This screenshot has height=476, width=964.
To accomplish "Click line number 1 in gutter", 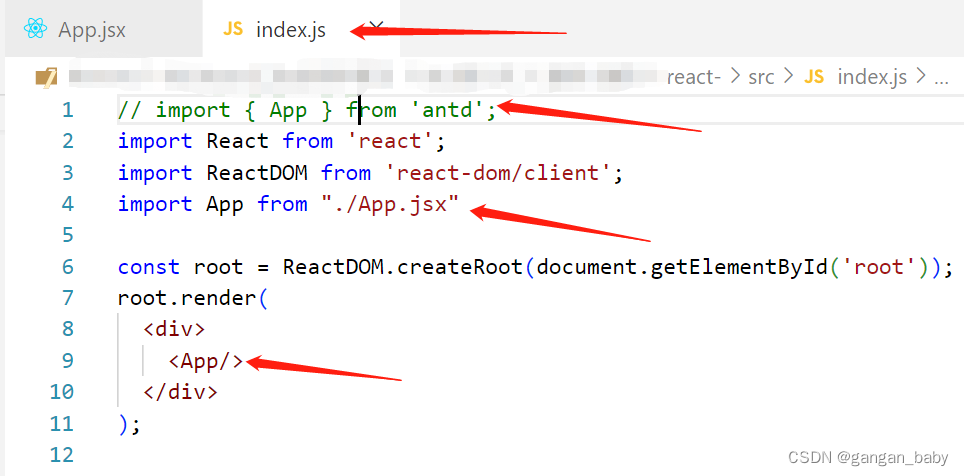I will pyautogui.click(x=67, y=110).
